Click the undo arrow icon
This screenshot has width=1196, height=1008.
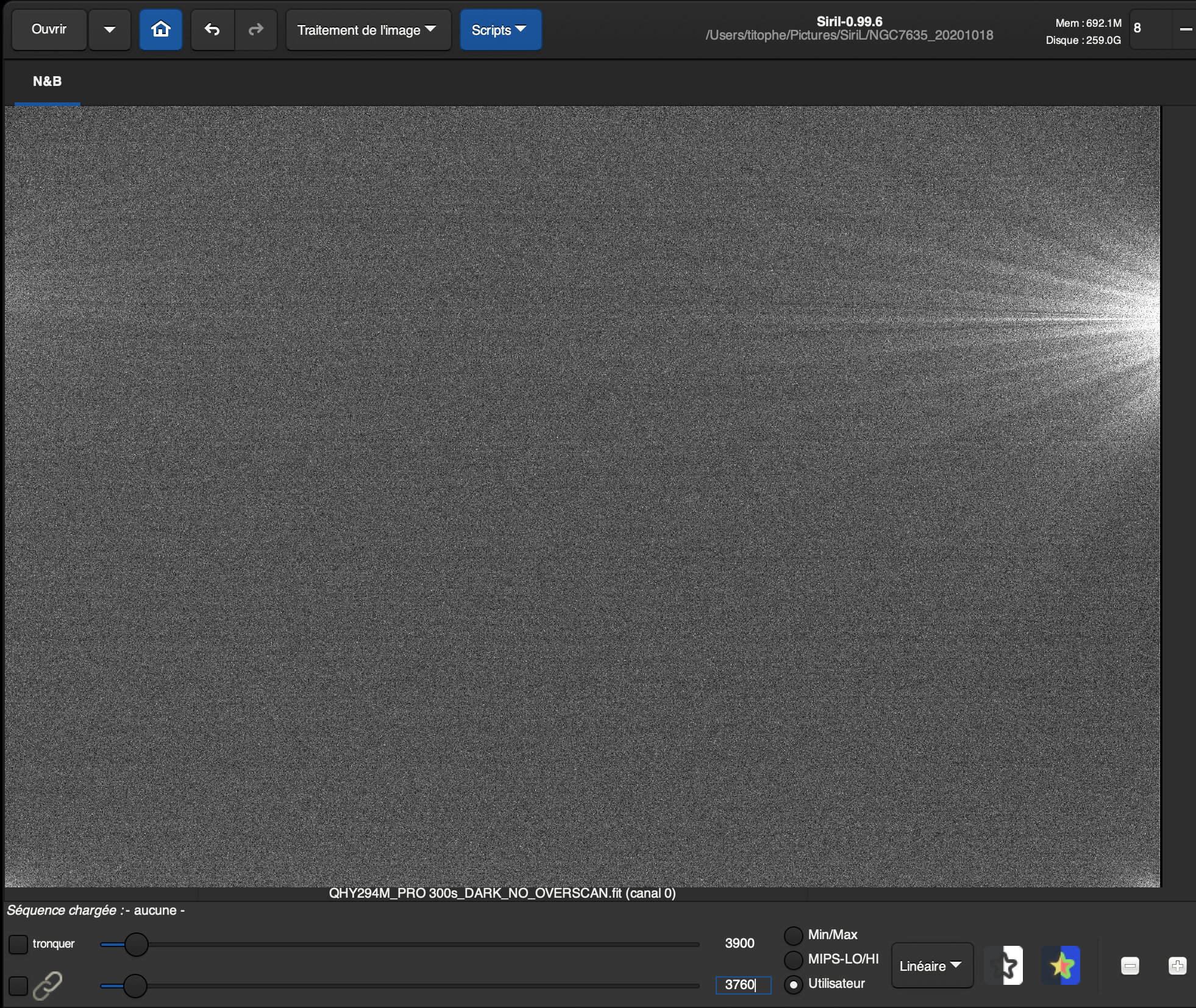212,29
